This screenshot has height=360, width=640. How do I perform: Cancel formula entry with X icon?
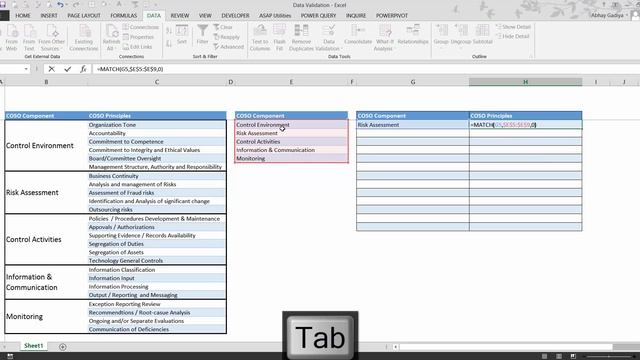click(x=51, y=69)
